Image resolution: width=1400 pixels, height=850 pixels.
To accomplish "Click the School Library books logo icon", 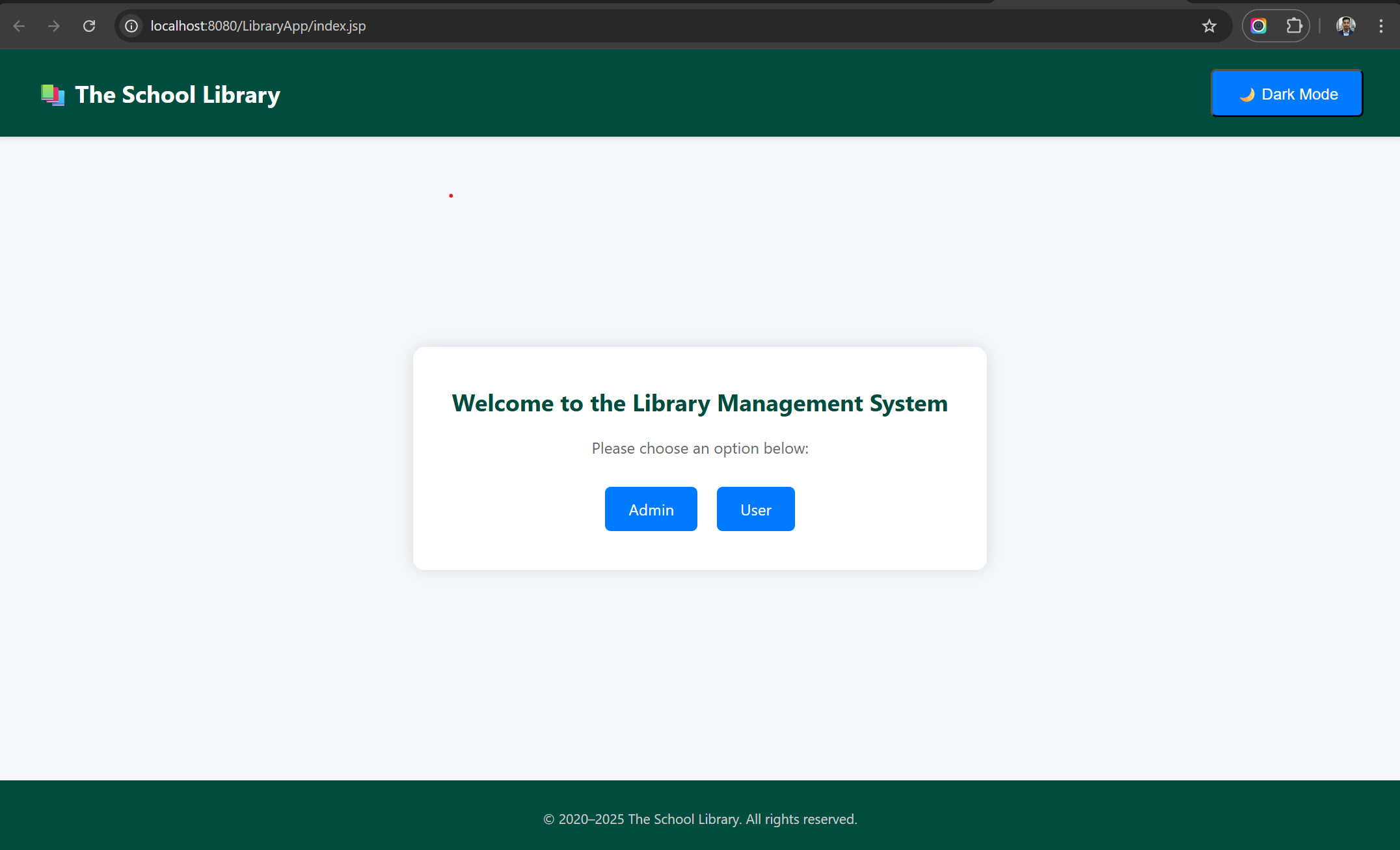I will pyautogui.click(x=52, y=94).
